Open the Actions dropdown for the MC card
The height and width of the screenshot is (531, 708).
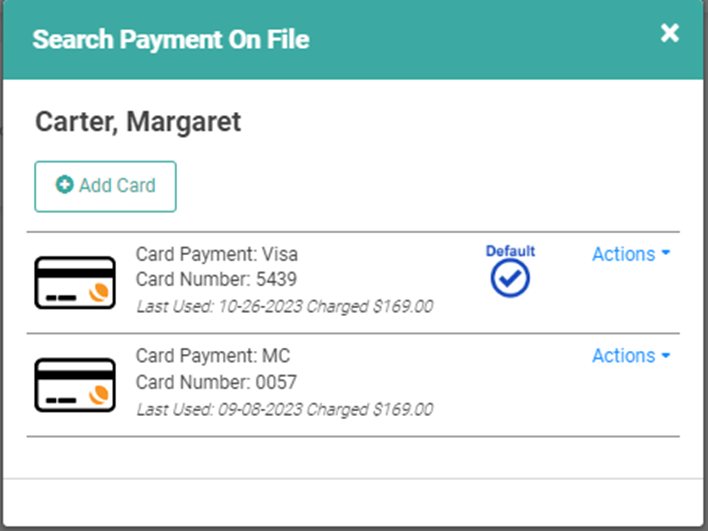click(631, 356)
